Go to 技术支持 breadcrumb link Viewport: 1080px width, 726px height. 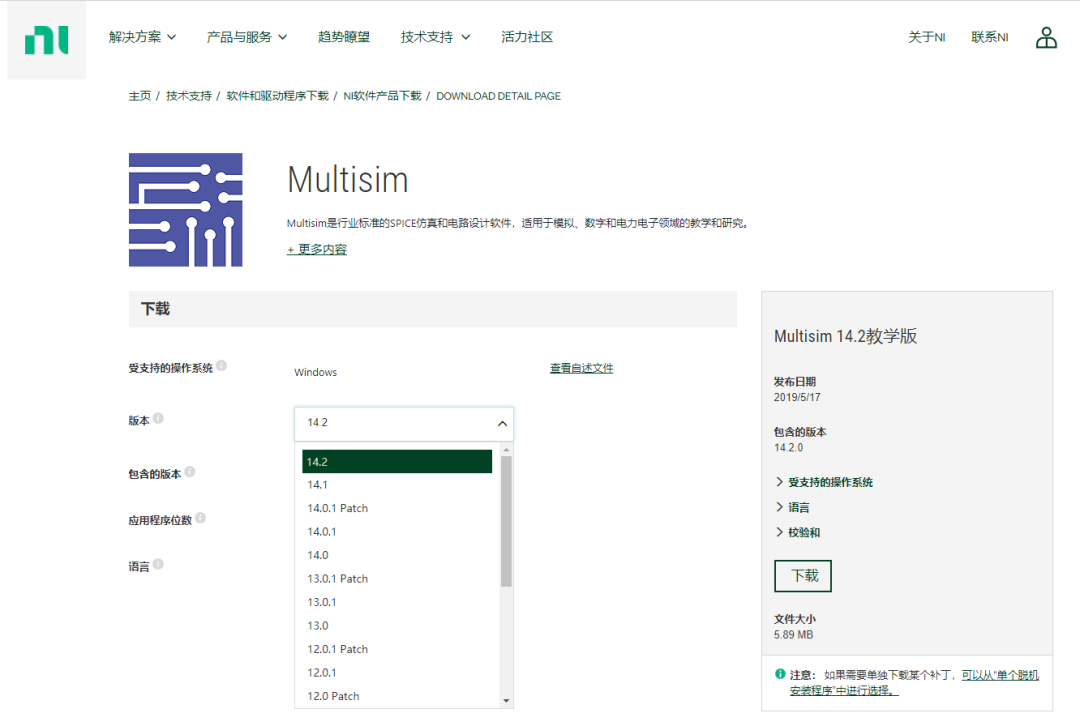[189, 96]
